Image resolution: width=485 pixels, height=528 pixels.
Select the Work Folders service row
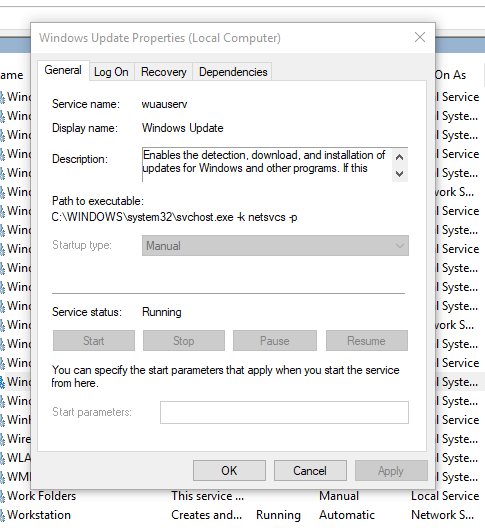[x=242, y=496]
